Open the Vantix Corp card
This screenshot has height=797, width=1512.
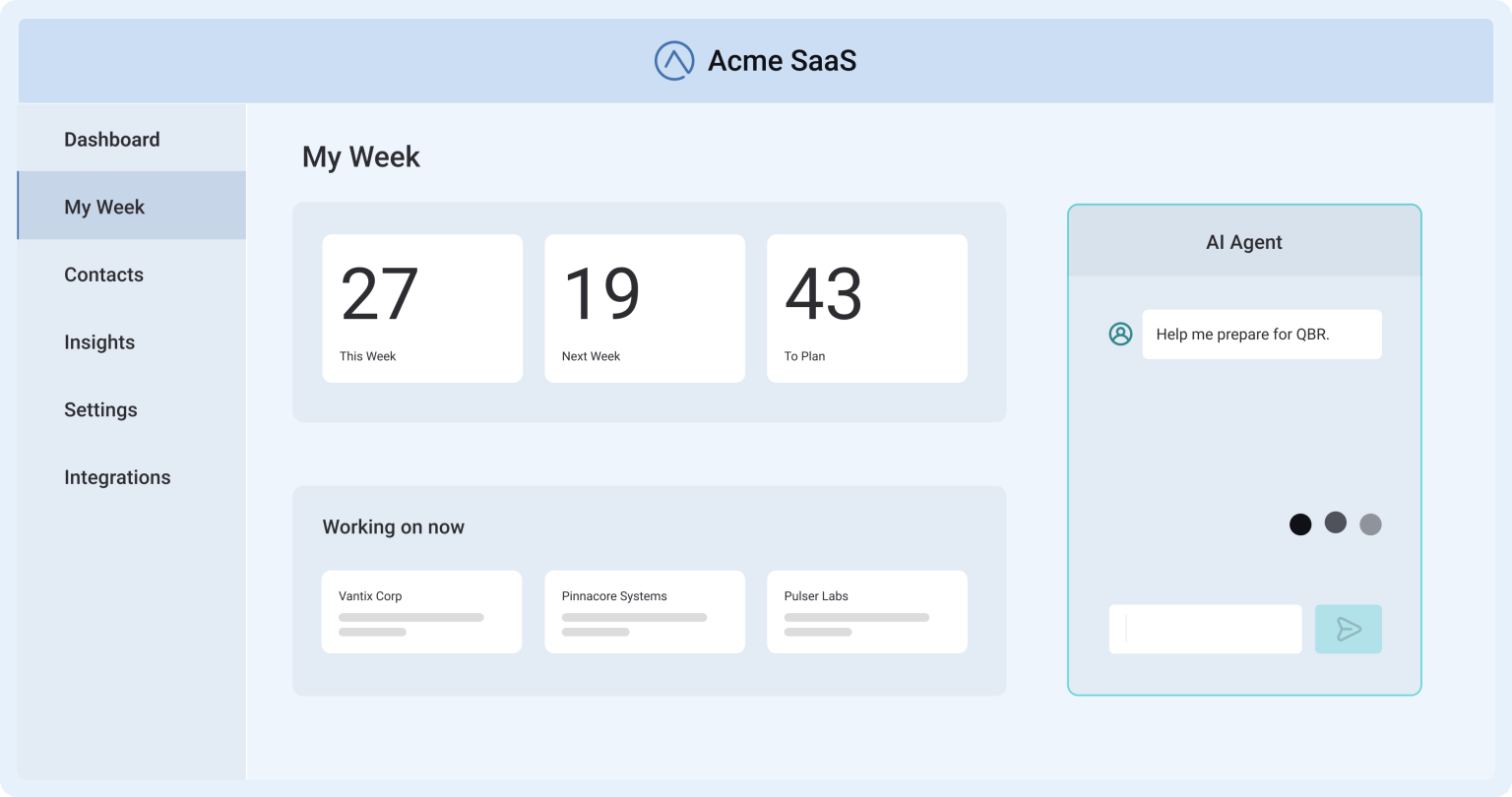[421, 612]
